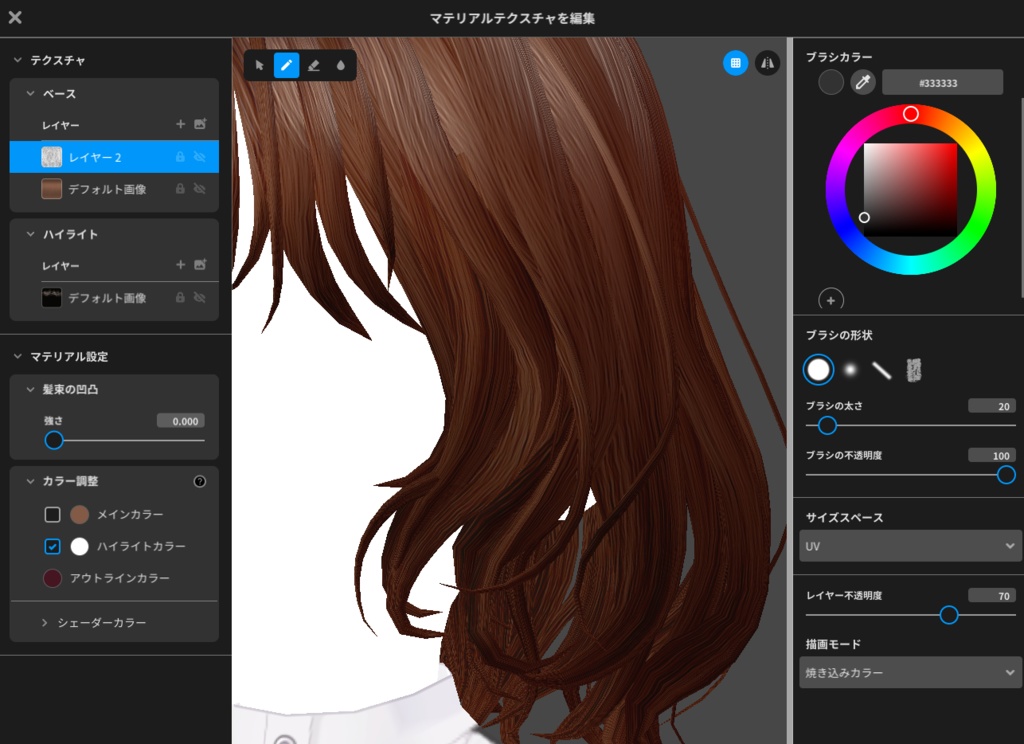Activate the brush painting tool

(x=287, y=65)
